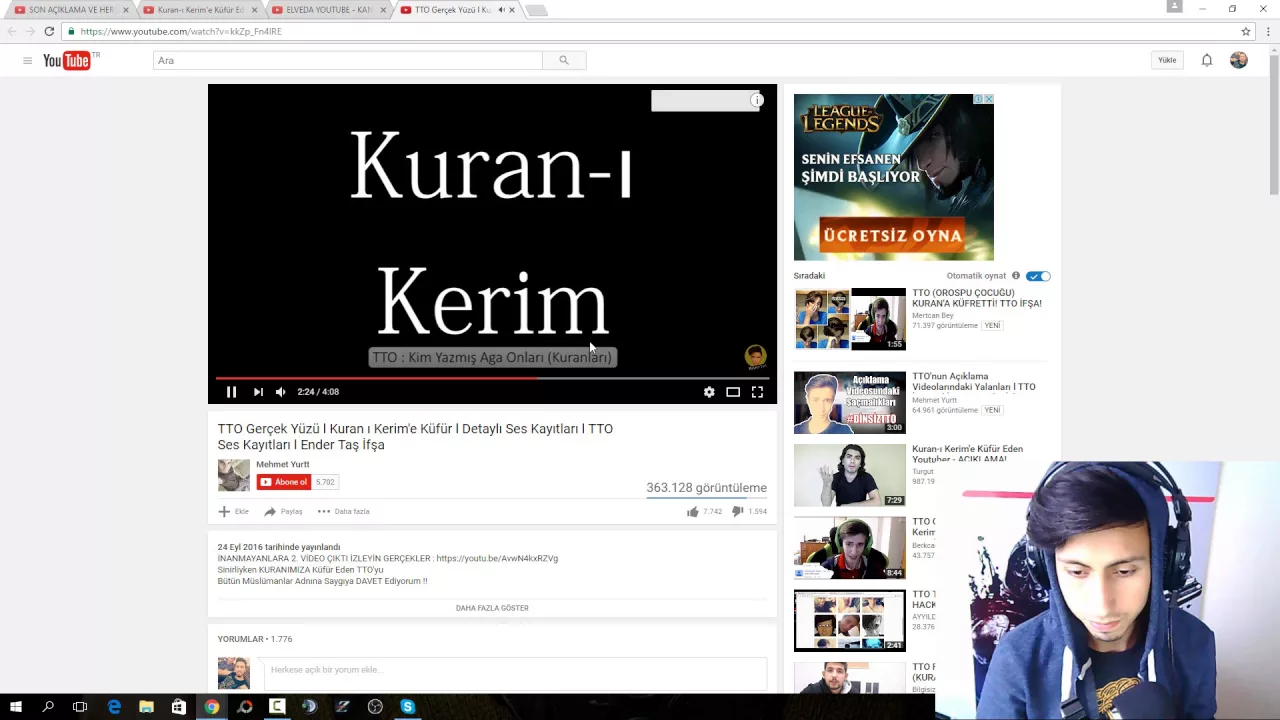Expand description with DAHA FAZLA GÖSTER
This screenshot has height=720, width=1280.
(492, 608)
